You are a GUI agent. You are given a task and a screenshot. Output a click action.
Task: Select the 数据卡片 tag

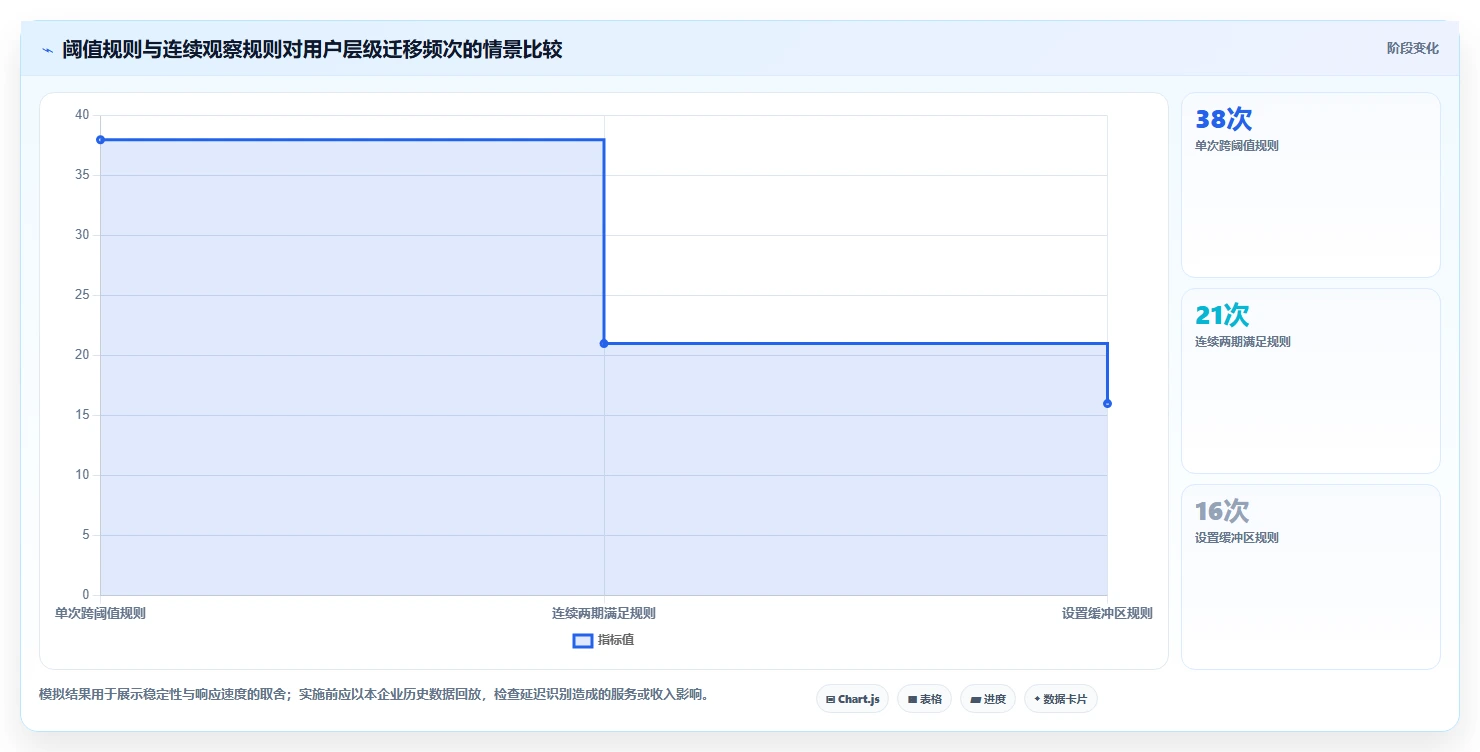(x=1061, y=699)
